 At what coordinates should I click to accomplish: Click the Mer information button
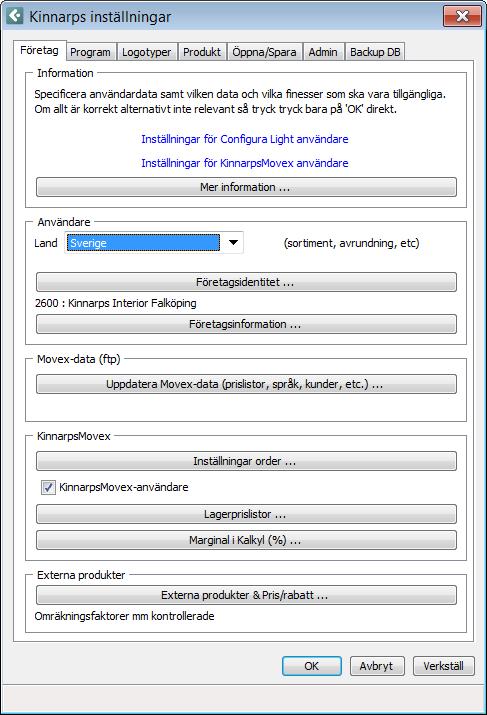tap(246, 187)
